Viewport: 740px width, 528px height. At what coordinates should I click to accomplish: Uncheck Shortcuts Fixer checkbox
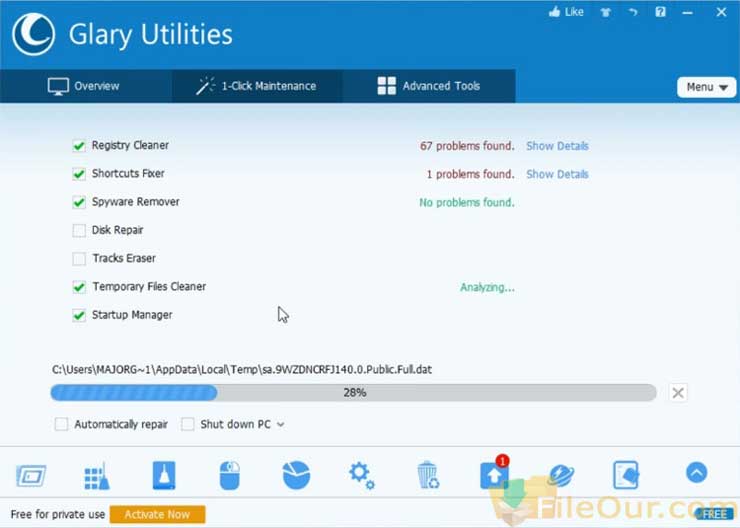point(79,174)
